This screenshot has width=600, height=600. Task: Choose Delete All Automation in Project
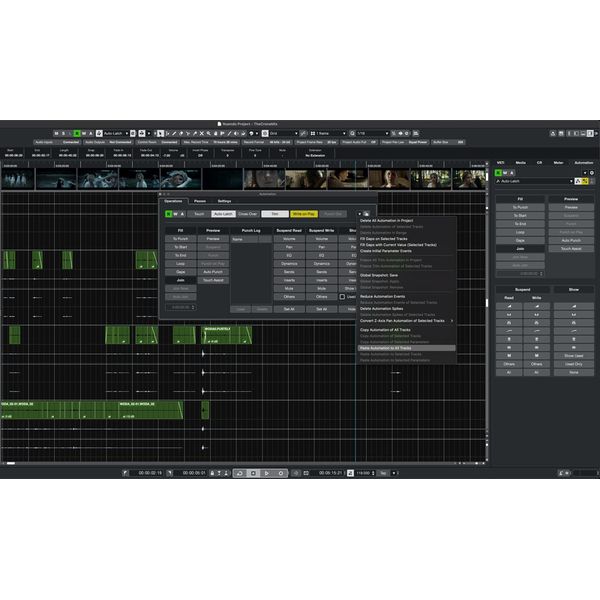386,219
